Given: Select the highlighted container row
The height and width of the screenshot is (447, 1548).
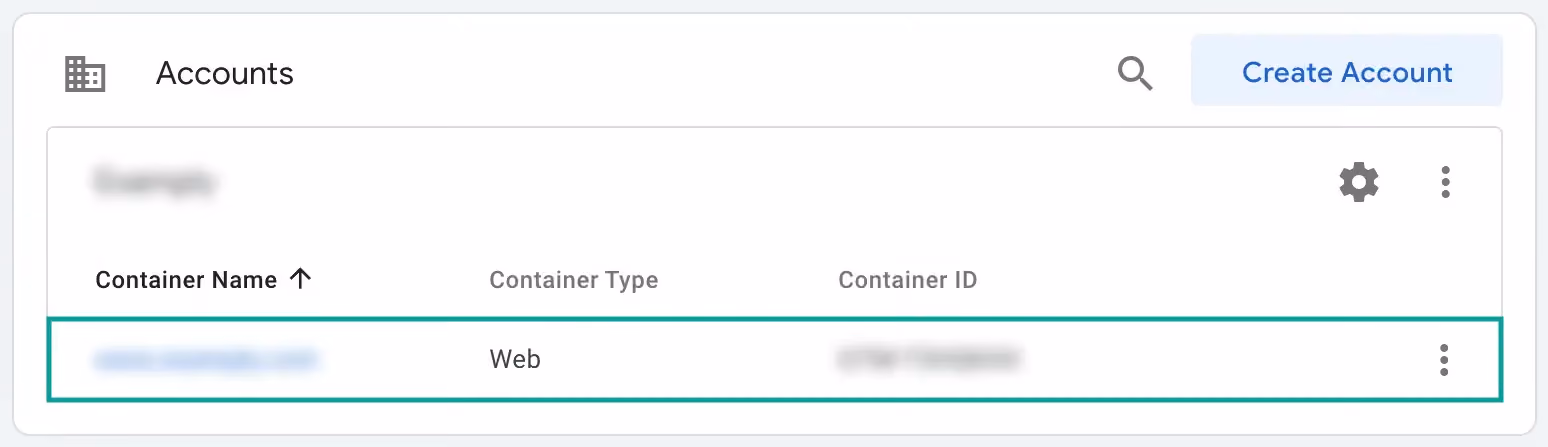Looking at the screenshot, I should click(774, 360).
